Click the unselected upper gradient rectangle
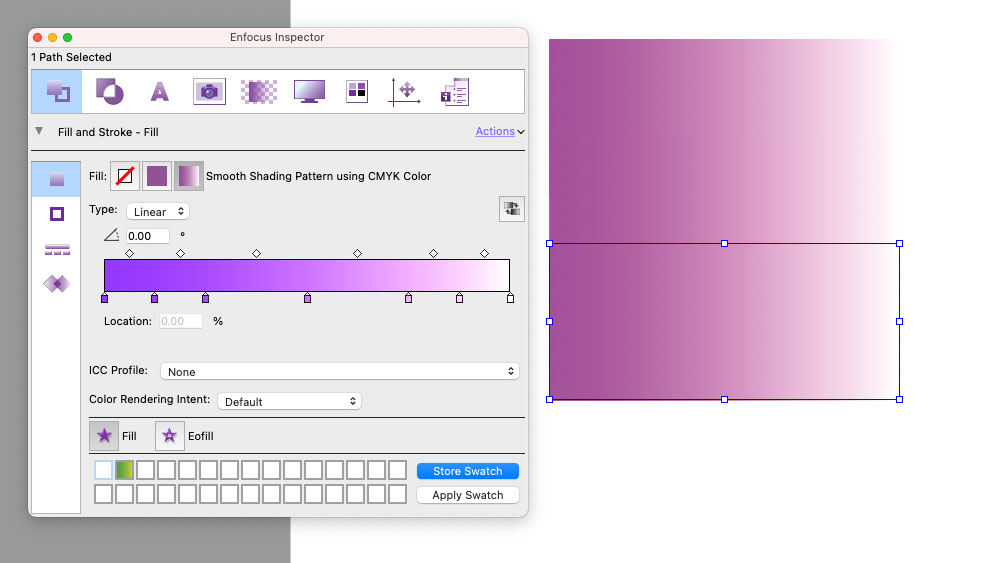This screenshot has width=998, height=563. click(x=724, y=141)
